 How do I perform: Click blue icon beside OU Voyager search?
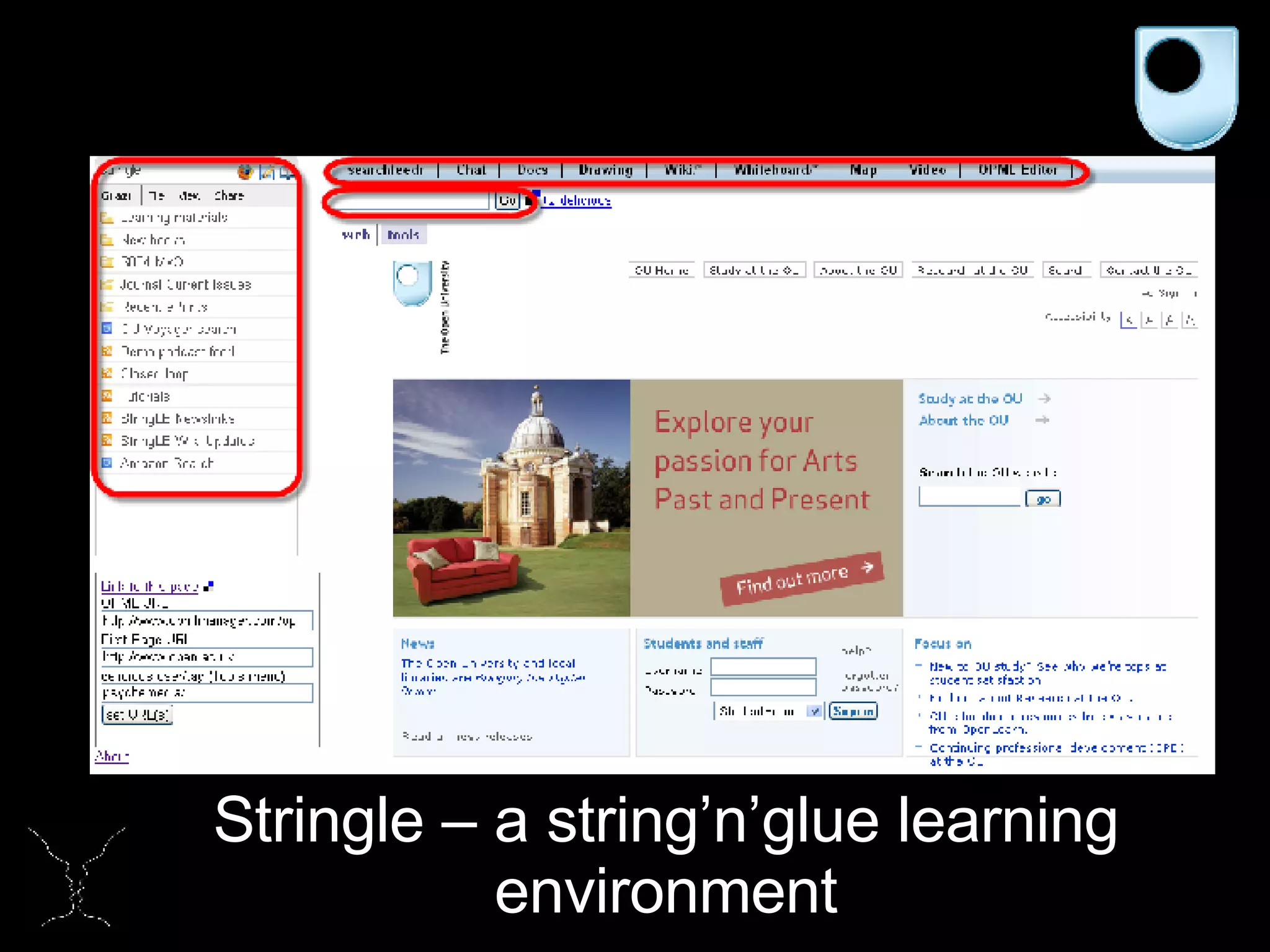coord(107,328)
